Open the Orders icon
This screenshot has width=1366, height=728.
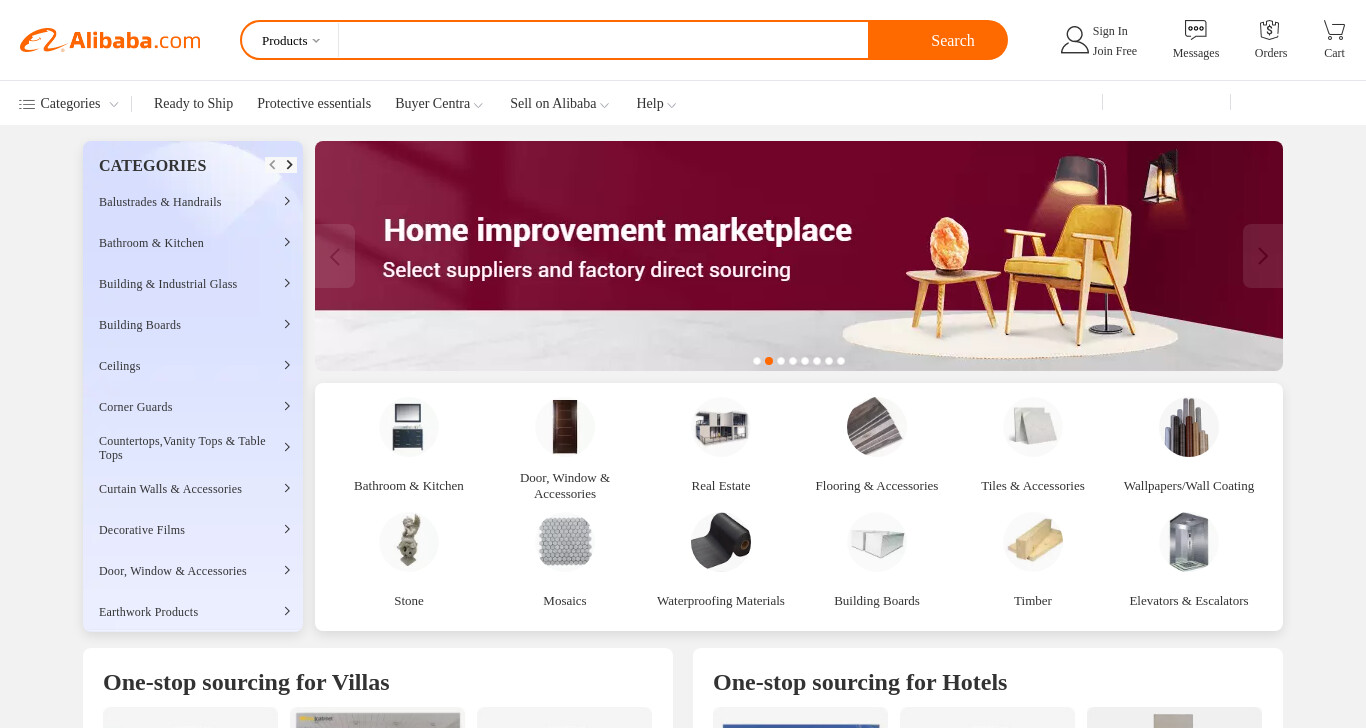tap(1270, 30)
